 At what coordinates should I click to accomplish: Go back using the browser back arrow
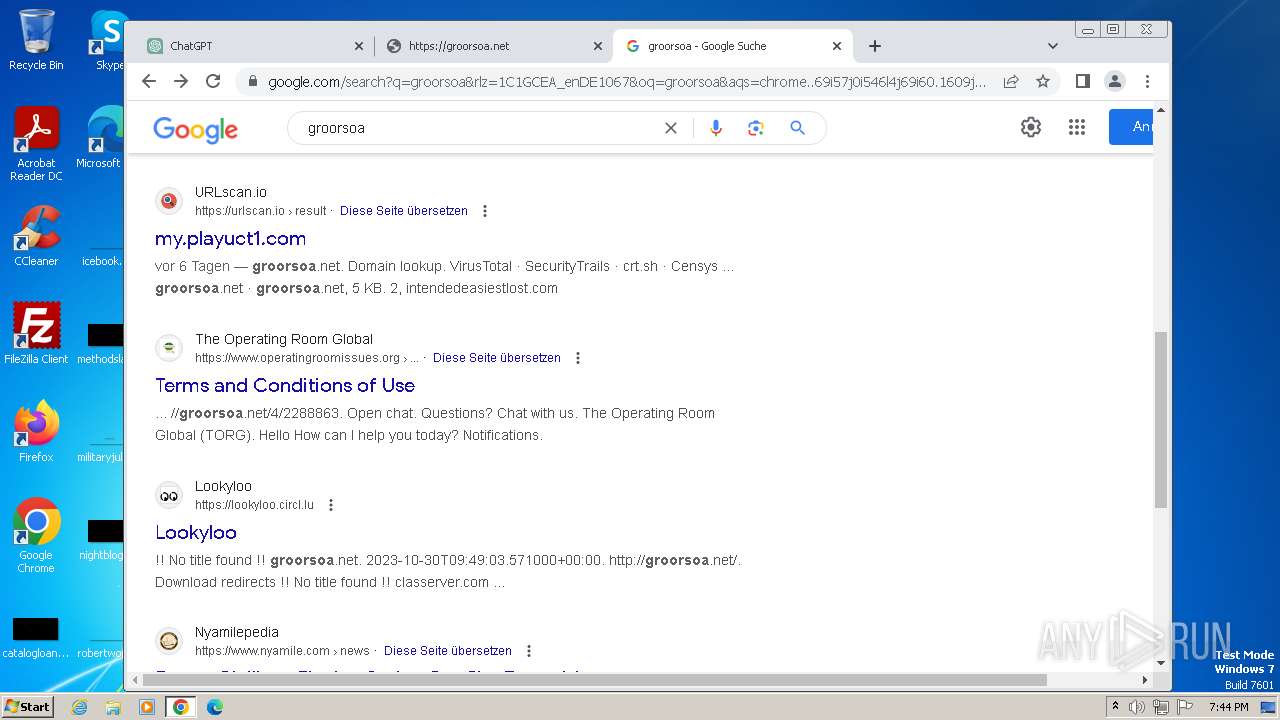tap(149, 81)
